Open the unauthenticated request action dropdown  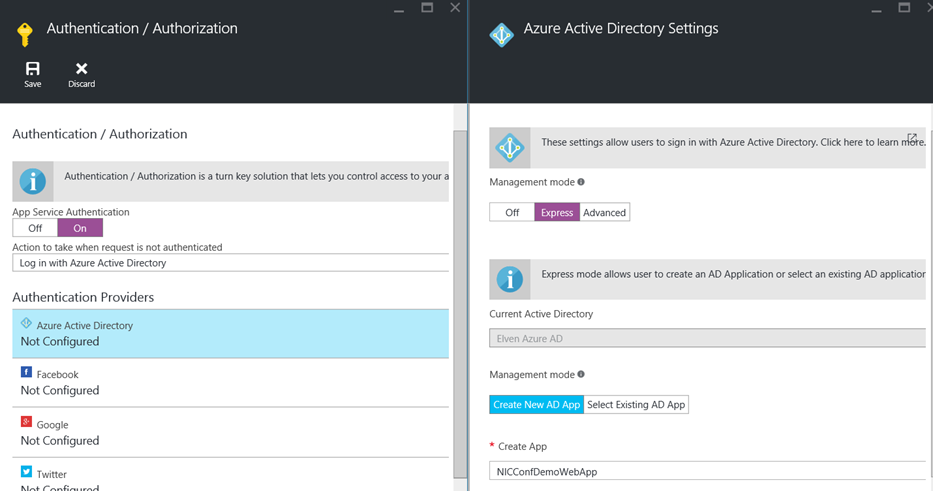coord(231,263)
